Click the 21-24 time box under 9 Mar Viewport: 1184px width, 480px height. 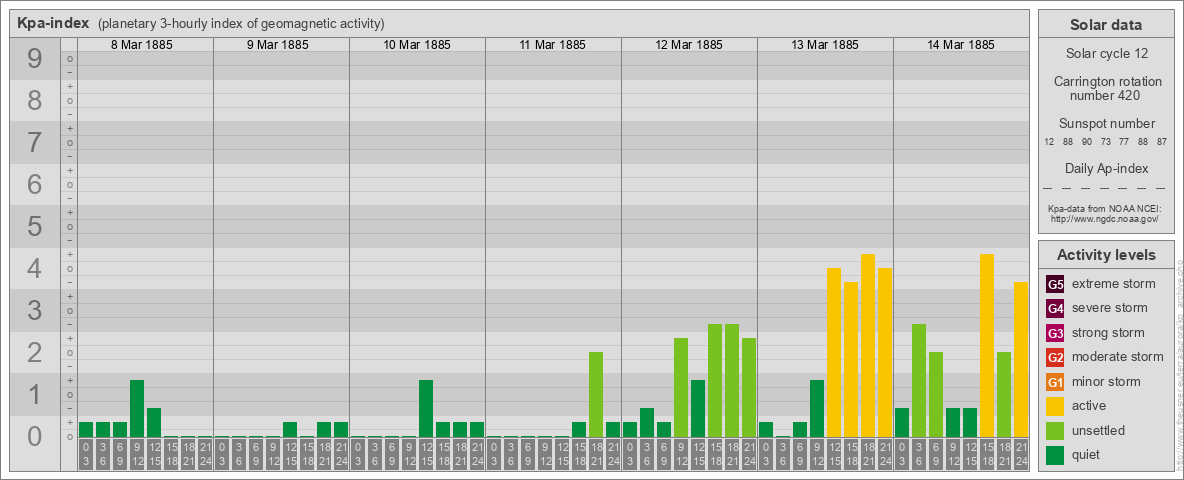coord(341,455)
